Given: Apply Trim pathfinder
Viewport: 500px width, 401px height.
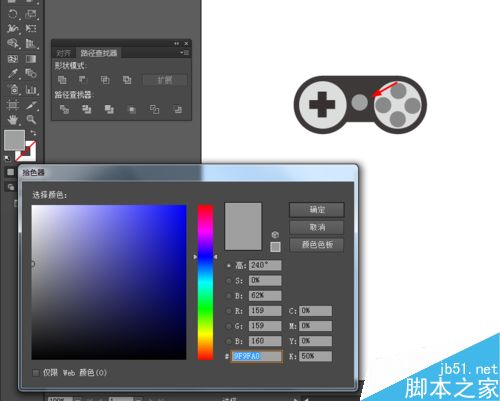Looking at the screenshot, I should point(87,109).
